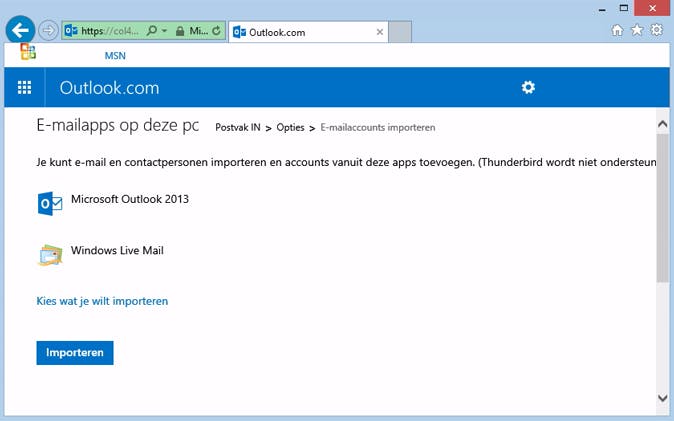Open the address bar dropdown arrow

tap(164, 31)
